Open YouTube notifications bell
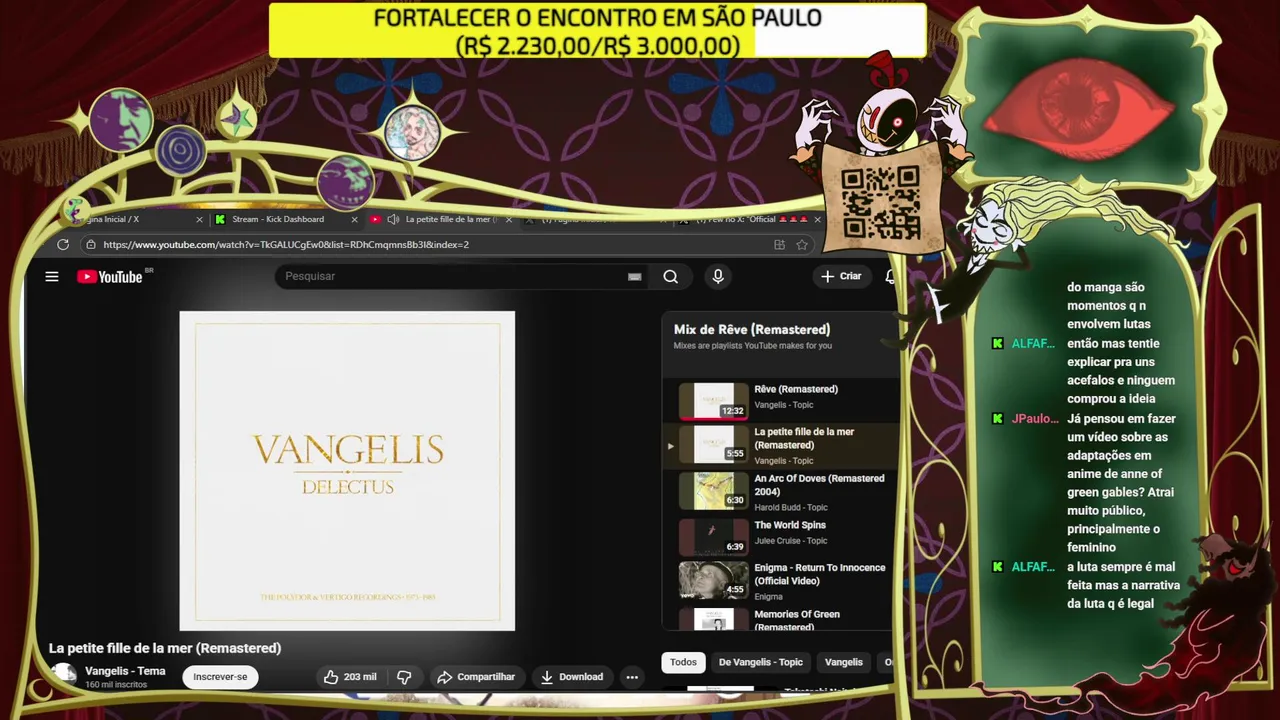 pos(890,277)
